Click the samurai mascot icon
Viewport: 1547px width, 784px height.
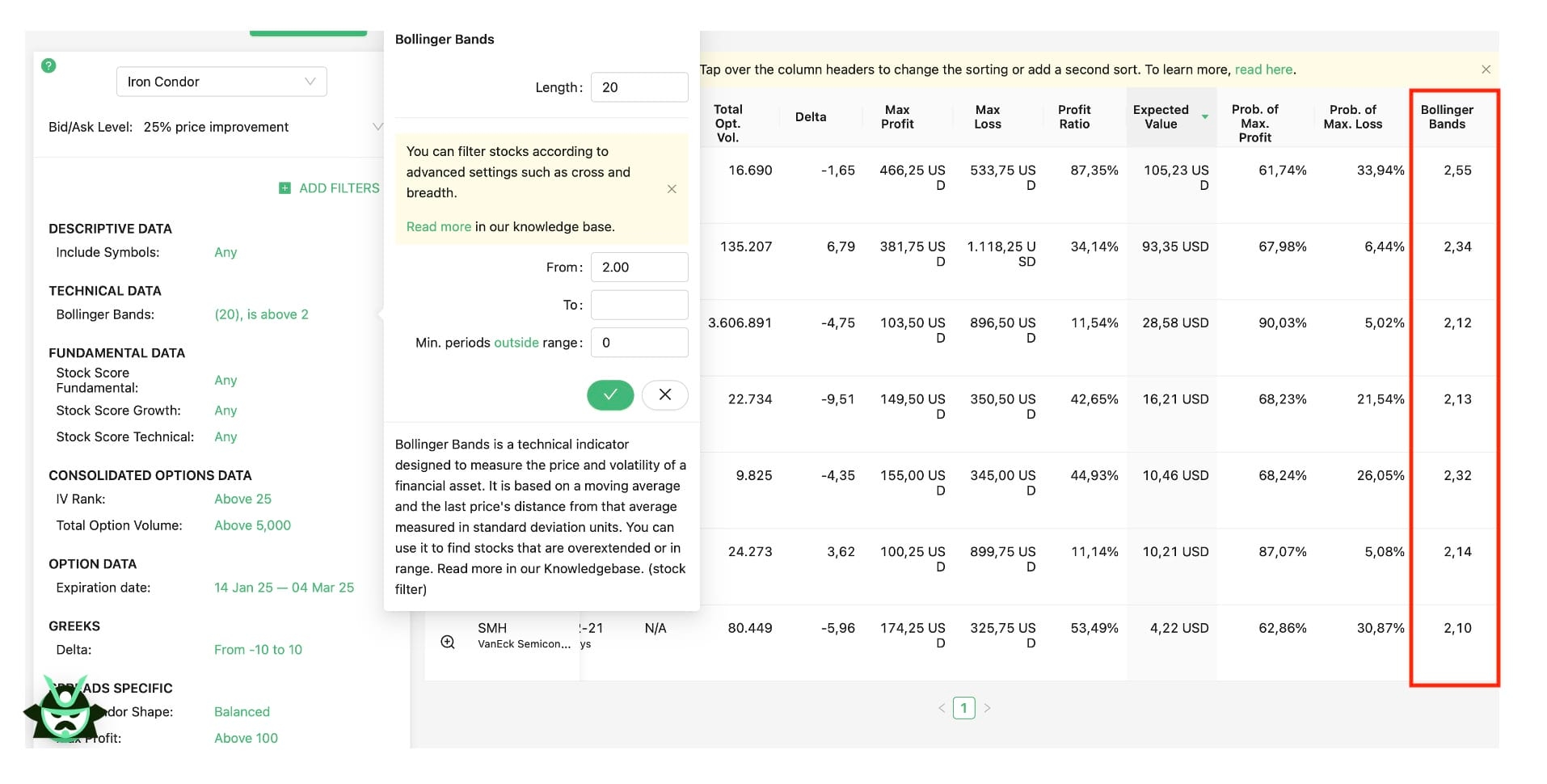click(x=65, y=710)
